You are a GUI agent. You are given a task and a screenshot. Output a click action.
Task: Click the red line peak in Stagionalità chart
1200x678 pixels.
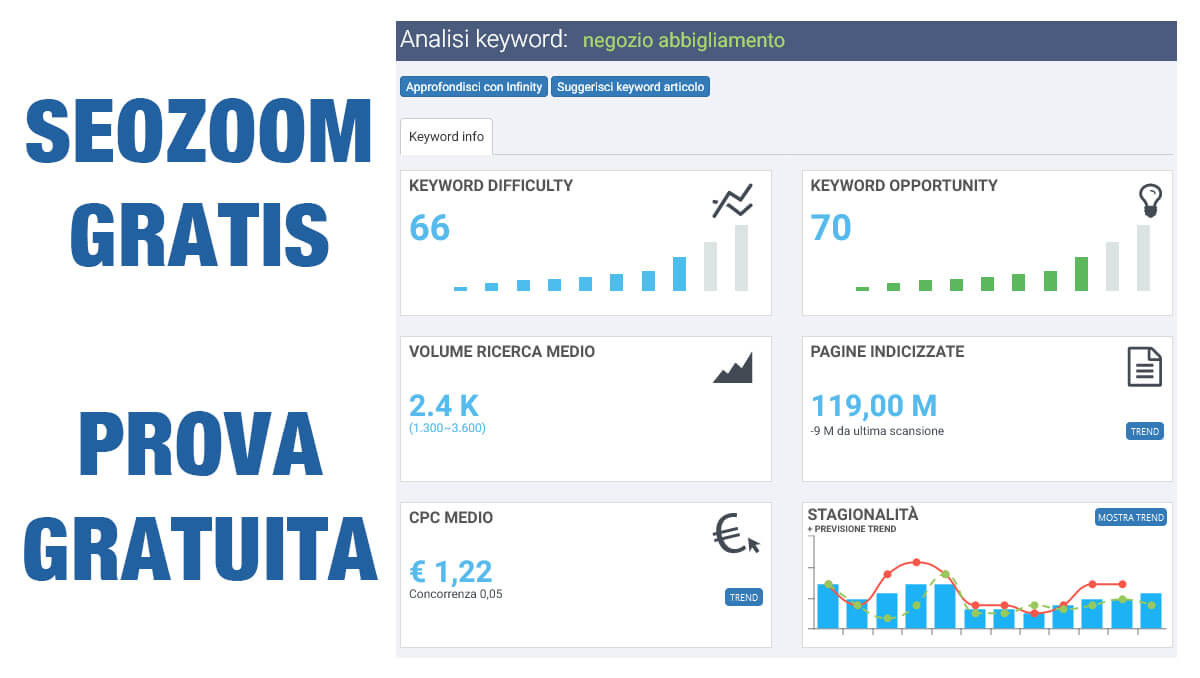tap(916, 562)
